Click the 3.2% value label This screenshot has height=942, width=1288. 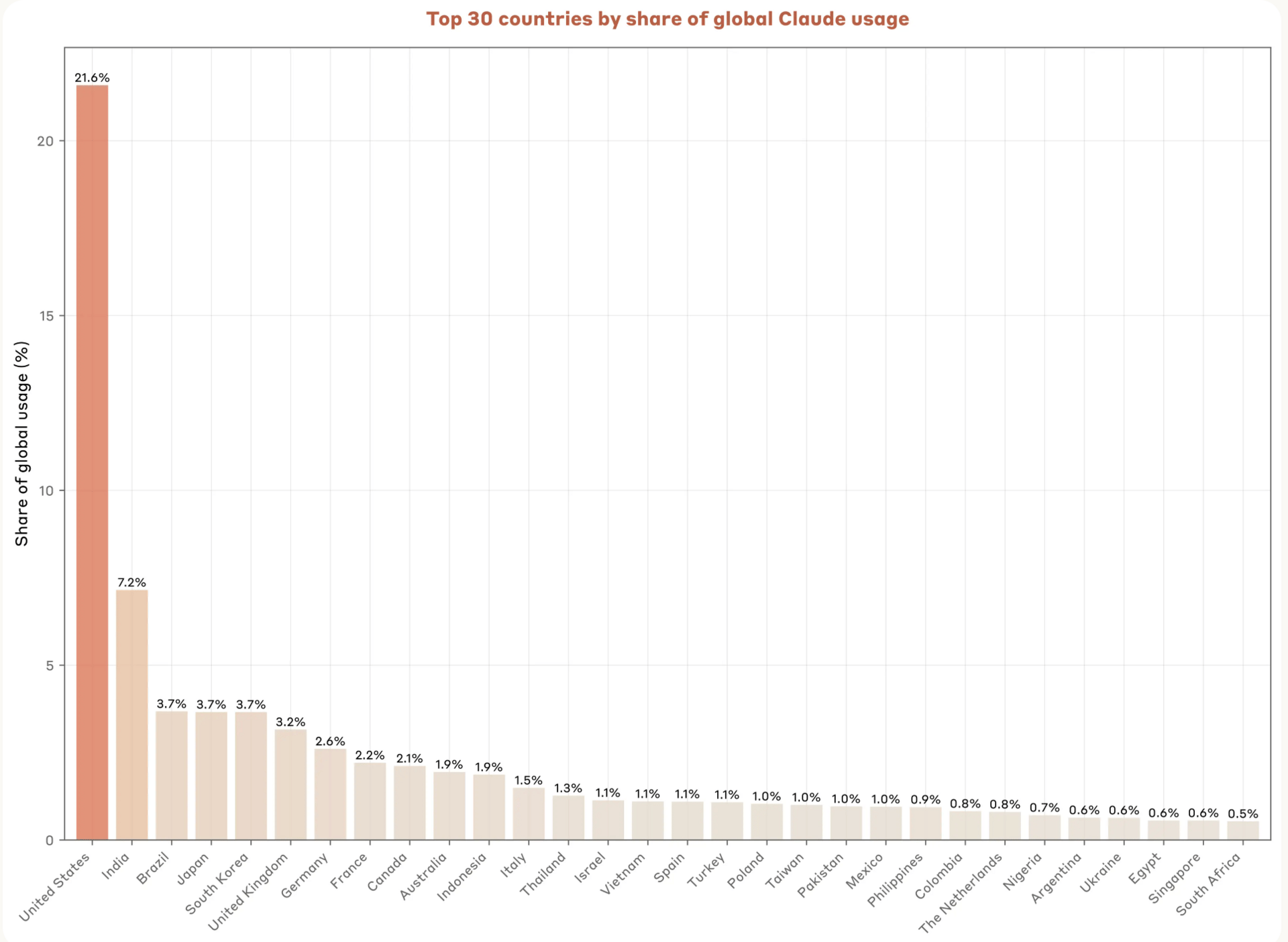(290, 722)
